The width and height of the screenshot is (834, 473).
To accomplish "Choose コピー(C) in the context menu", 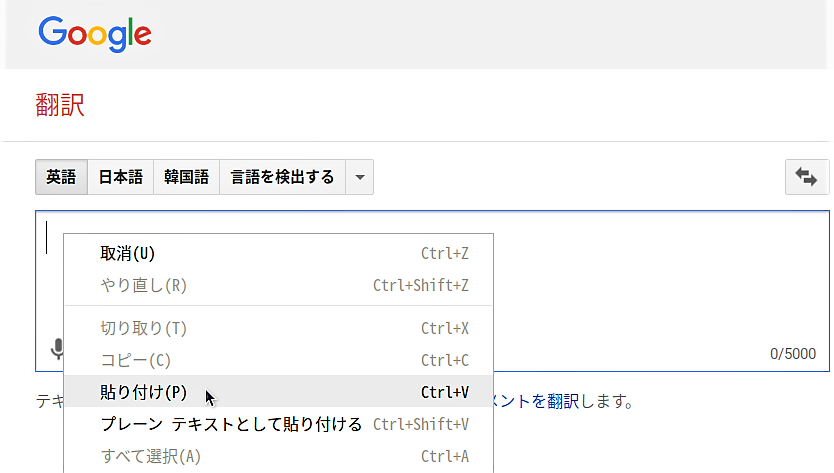I will coord(279,360).
